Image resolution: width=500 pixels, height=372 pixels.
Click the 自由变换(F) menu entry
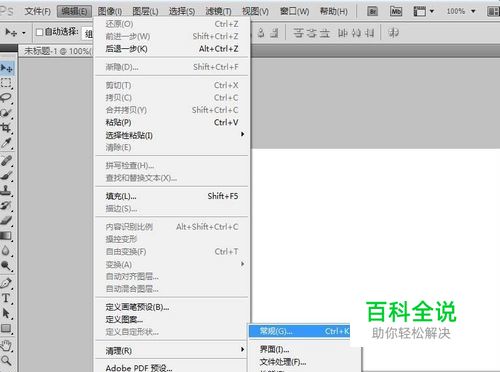tap(172, 251)
